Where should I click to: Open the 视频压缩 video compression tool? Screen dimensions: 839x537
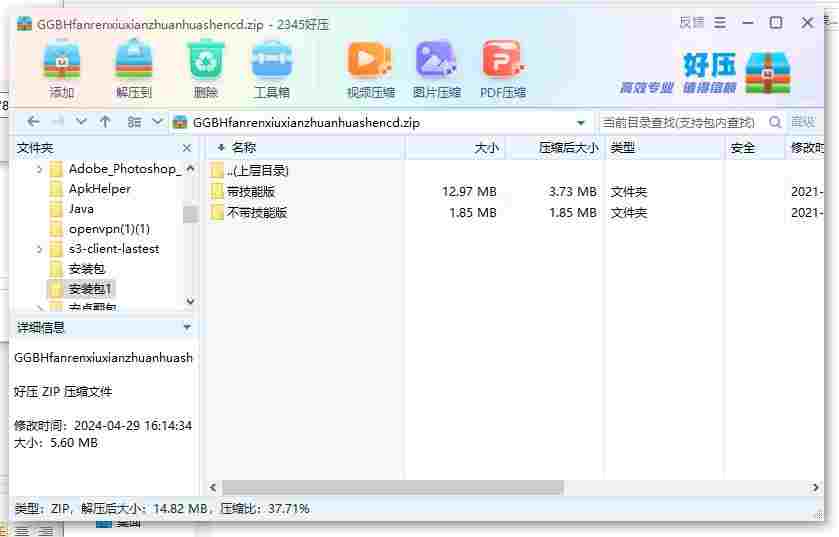point(370,70)
